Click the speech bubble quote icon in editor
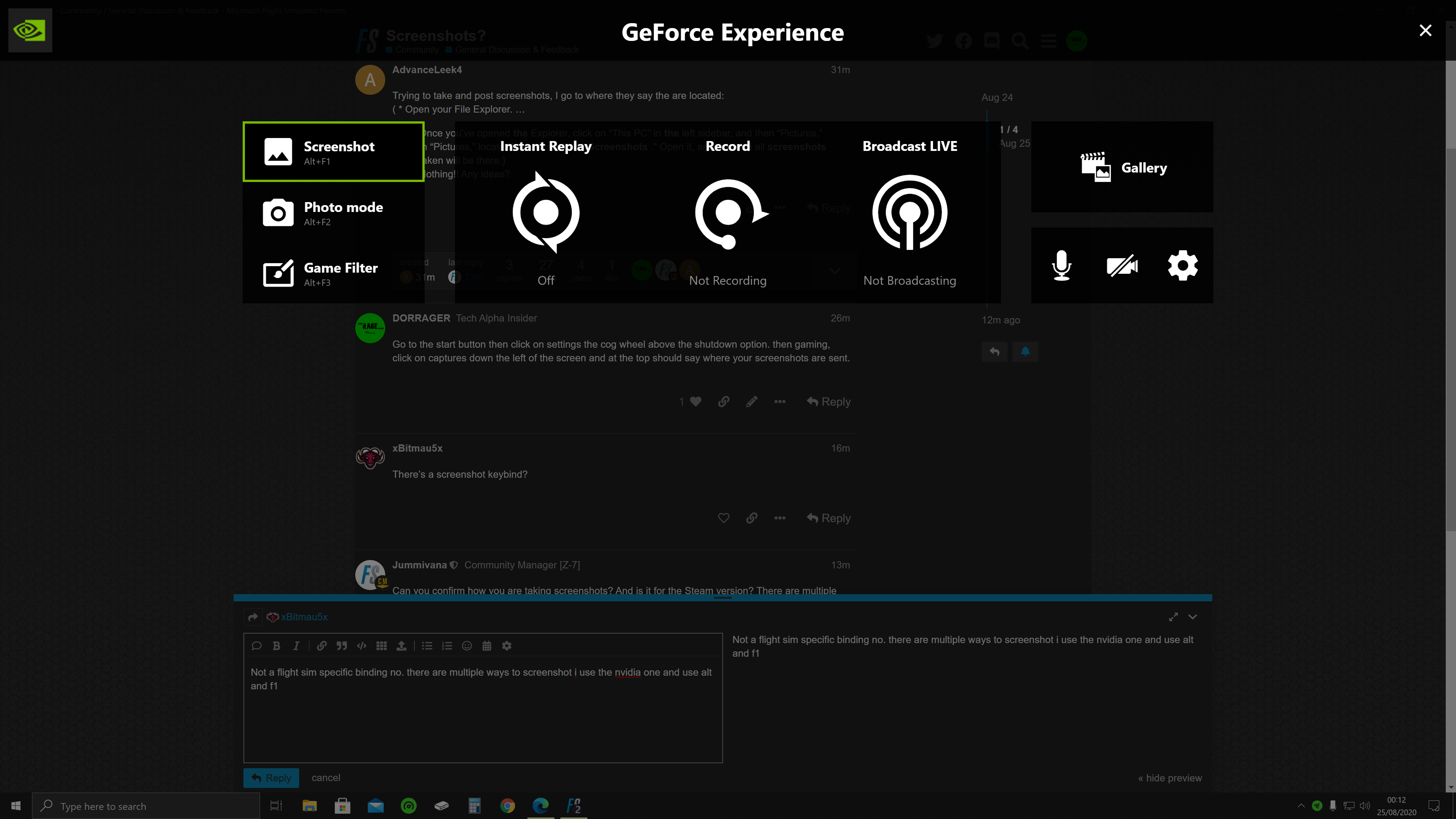Screen dimensions: 1456x819 [x=256, y=645]
